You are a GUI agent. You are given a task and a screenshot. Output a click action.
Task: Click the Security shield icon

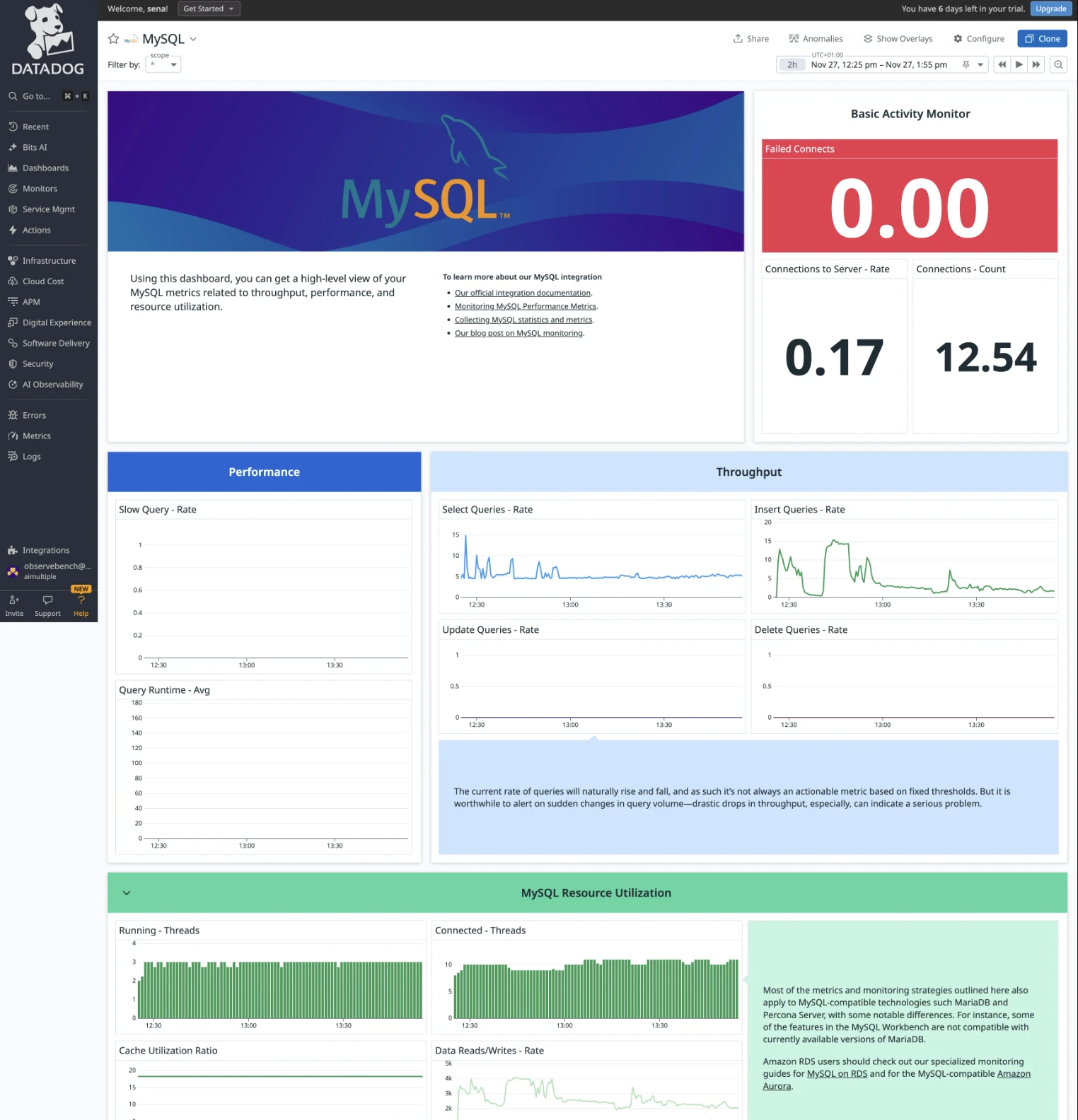pos(13,363)
